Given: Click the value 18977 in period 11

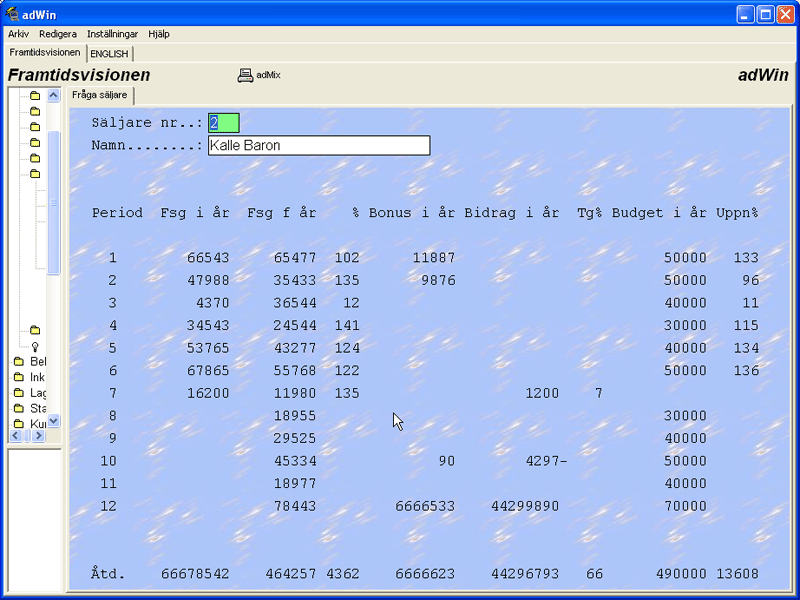Looking at the screenshot, I should click(294, 483).
